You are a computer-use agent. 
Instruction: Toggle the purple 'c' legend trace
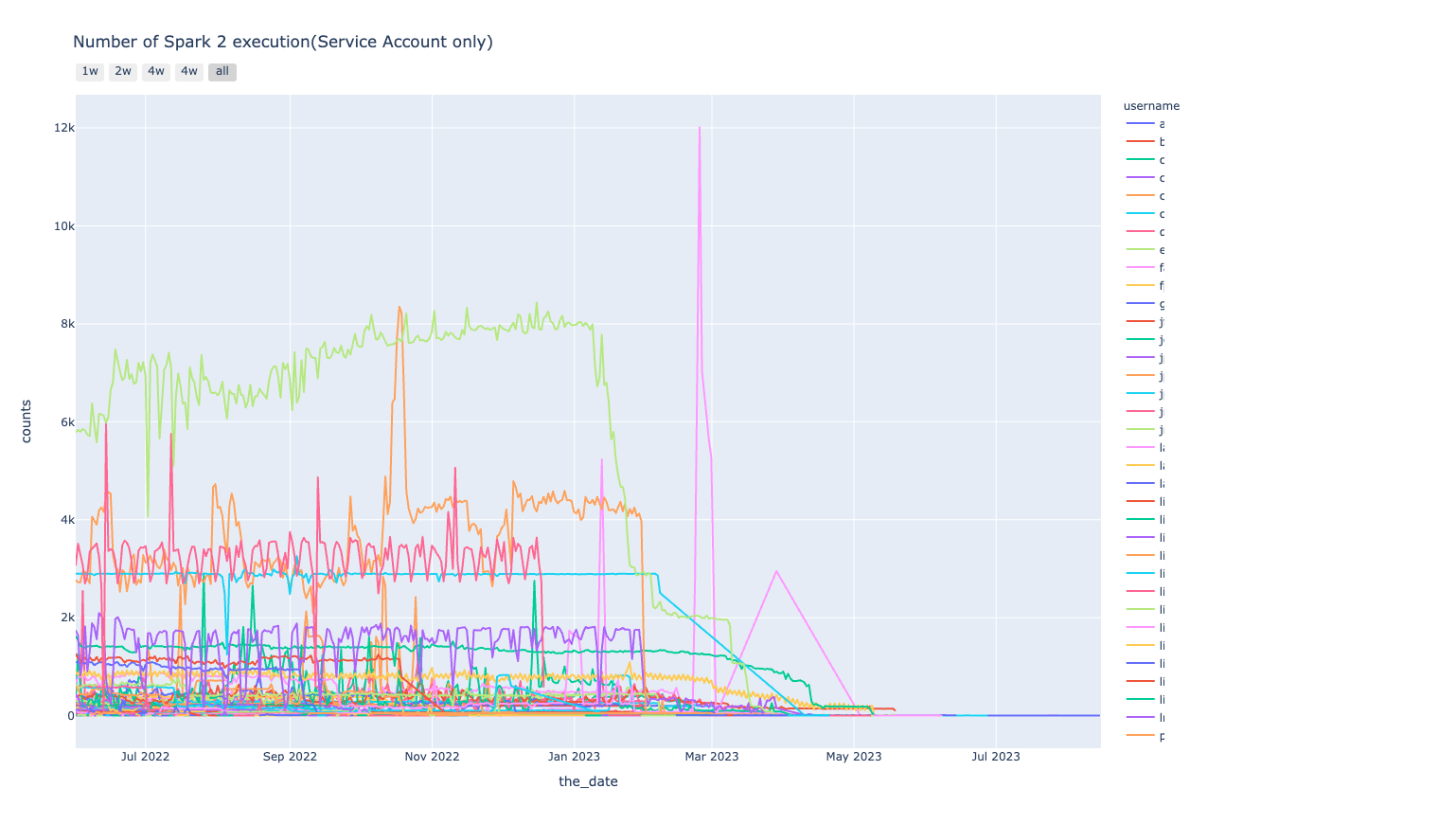pyautogui.click(x=1145, y=178)
